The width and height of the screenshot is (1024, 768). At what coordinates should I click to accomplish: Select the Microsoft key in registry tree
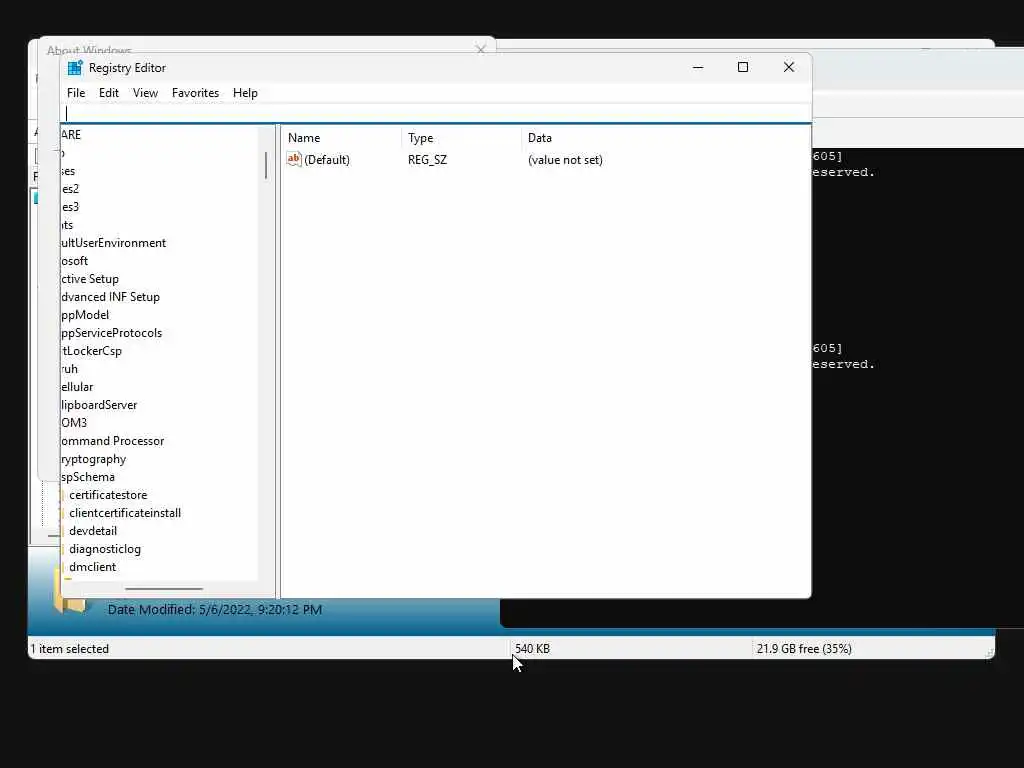74,261
